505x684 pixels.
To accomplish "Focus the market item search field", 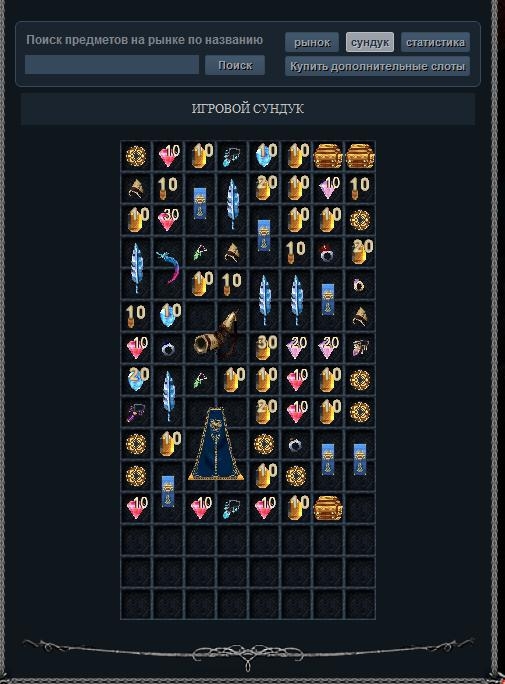I will 112,65.
